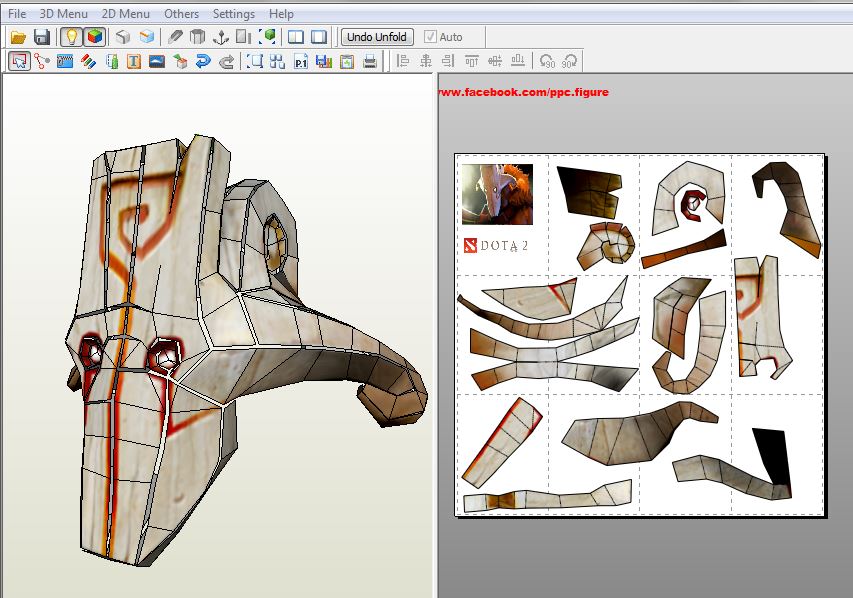Toggle the light bulb lighting button
Viewport: 853px width, 598px height.
click(x=71, y=37)
